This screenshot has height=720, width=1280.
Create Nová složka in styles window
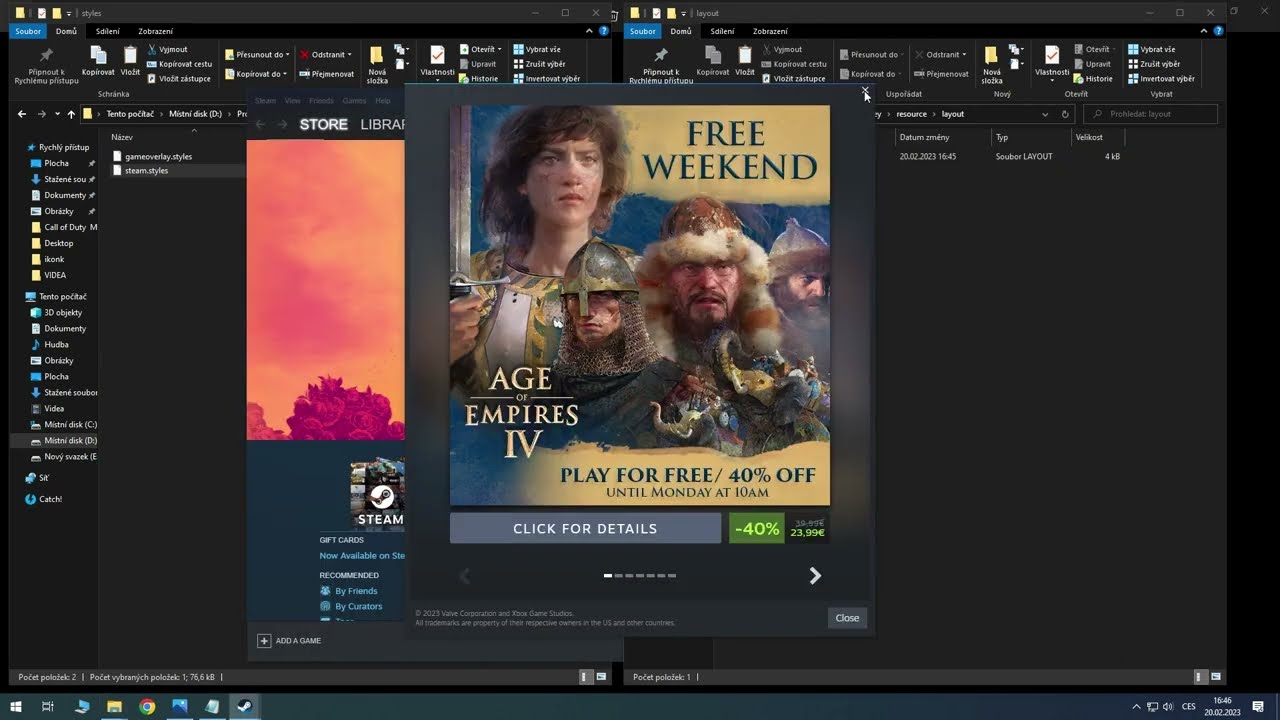[377, 64]
